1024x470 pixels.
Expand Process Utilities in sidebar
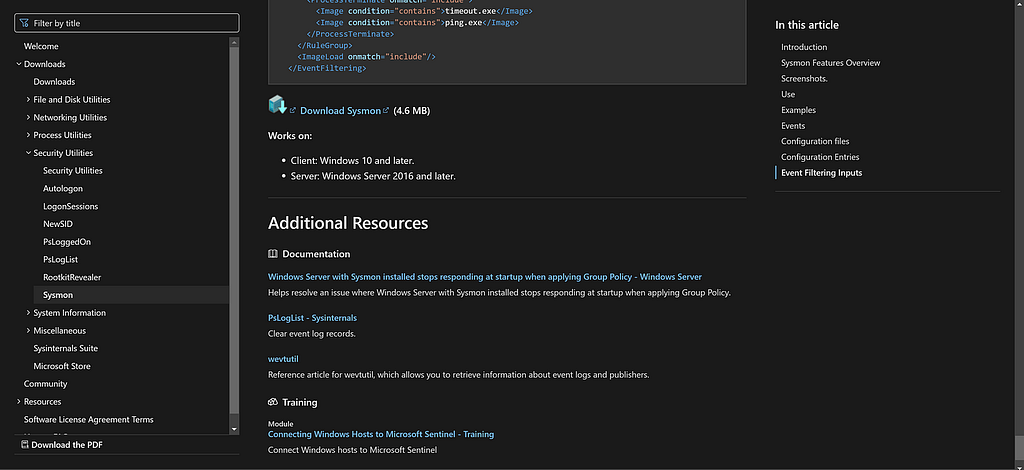click(x=28, y=135)
